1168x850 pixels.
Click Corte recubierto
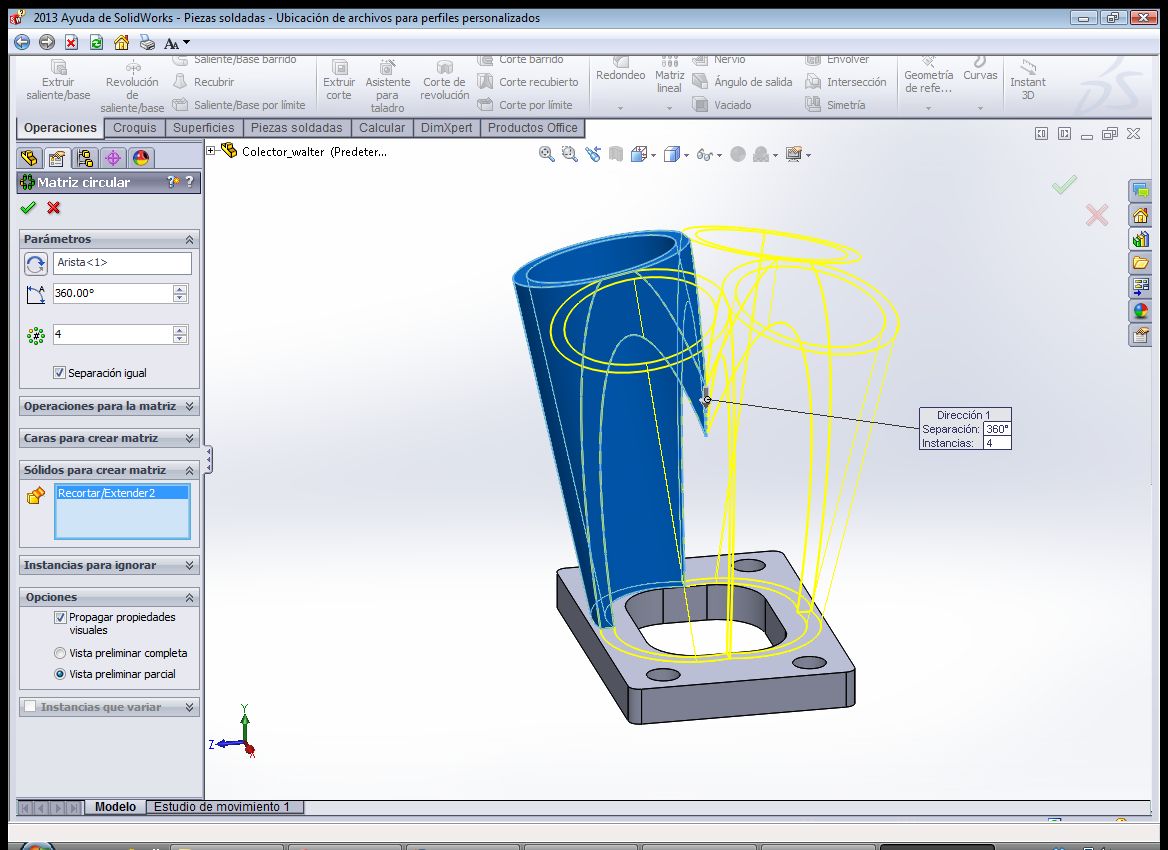pos(528,82)
